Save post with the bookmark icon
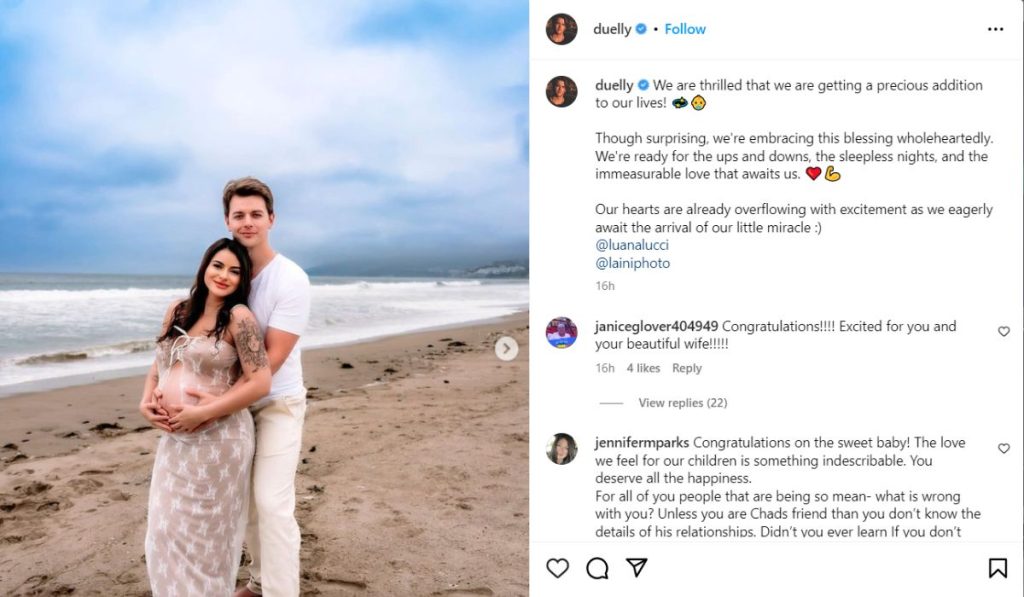 (x=997, y=568)
